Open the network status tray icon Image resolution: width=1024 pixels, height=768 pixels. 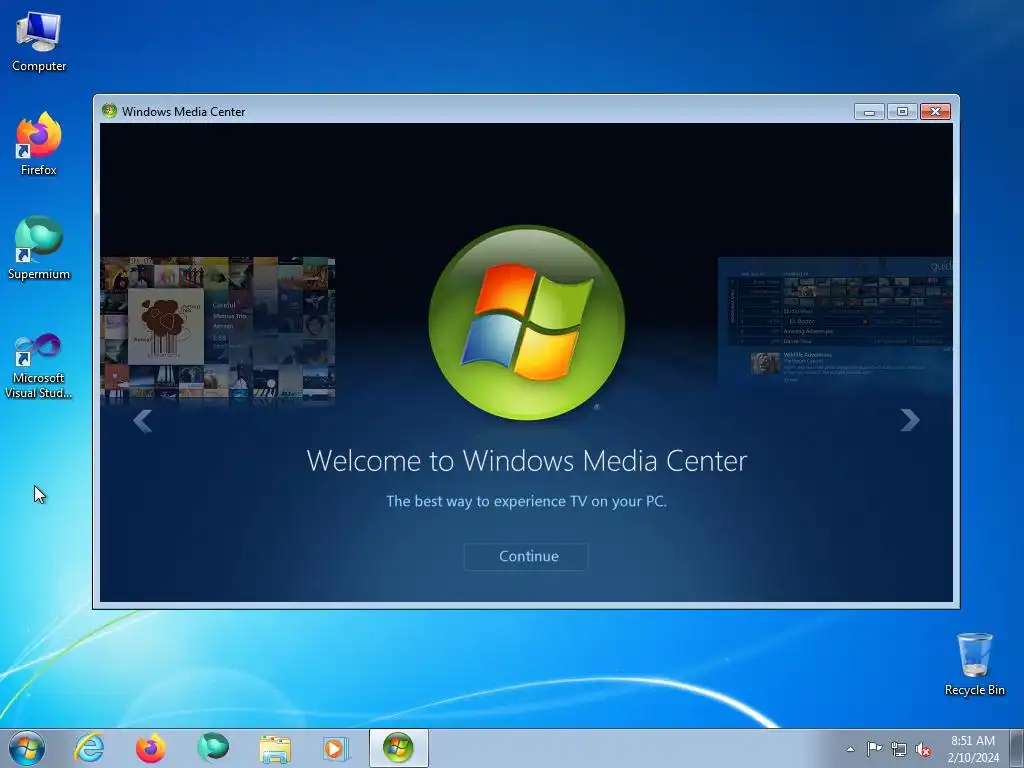[x=899, y=749]
